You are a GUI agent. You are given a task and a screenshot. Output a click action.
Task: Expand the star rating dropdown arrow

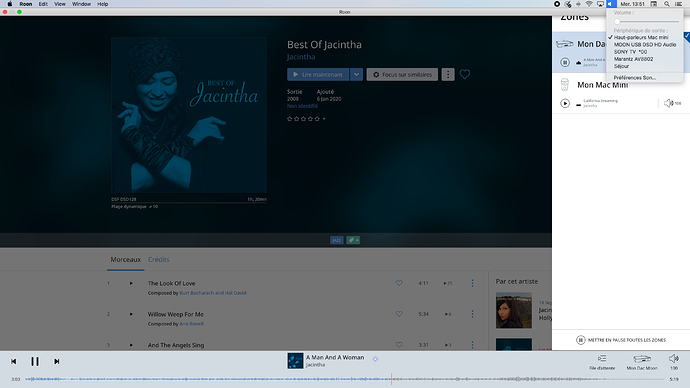coord(324,119)
